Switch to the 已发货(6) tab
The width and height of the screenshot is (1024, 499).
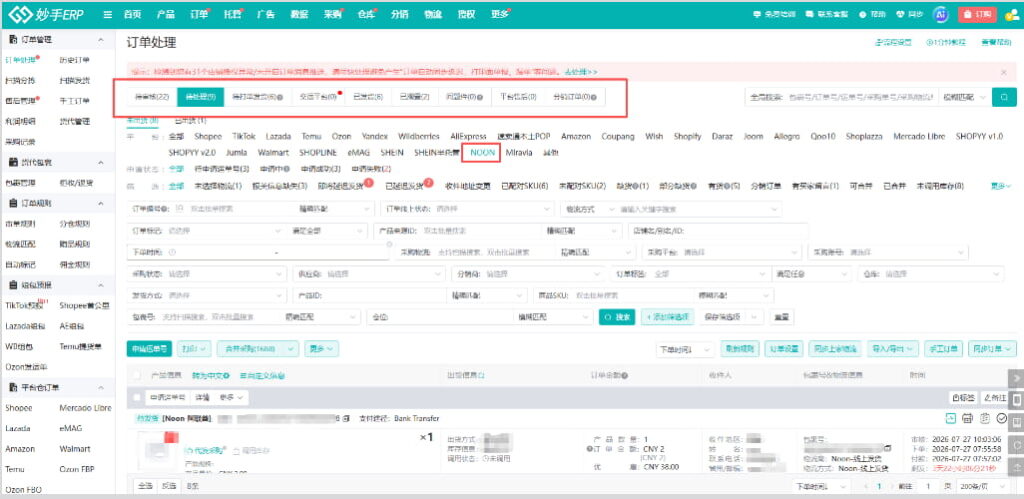[368, 97]
